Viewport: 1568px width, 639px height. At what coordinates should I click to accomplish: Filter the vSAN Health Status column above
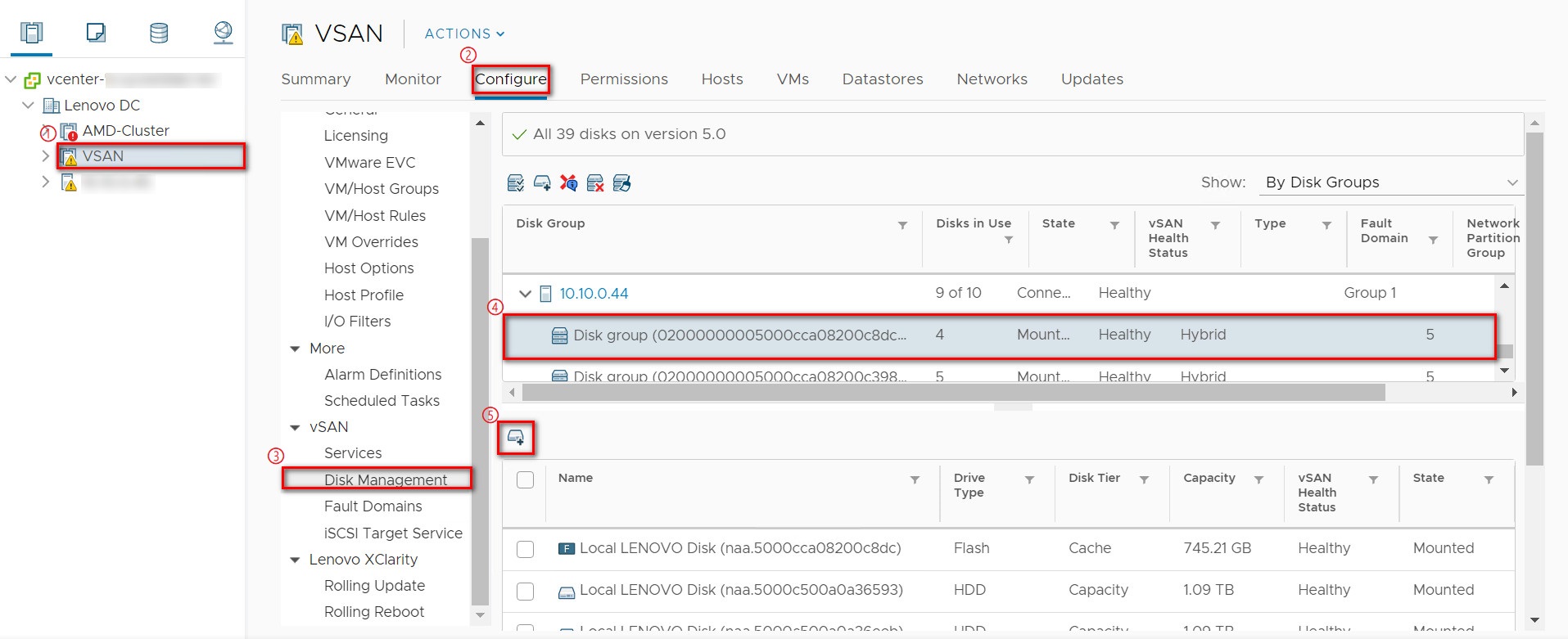point(1215,225)
